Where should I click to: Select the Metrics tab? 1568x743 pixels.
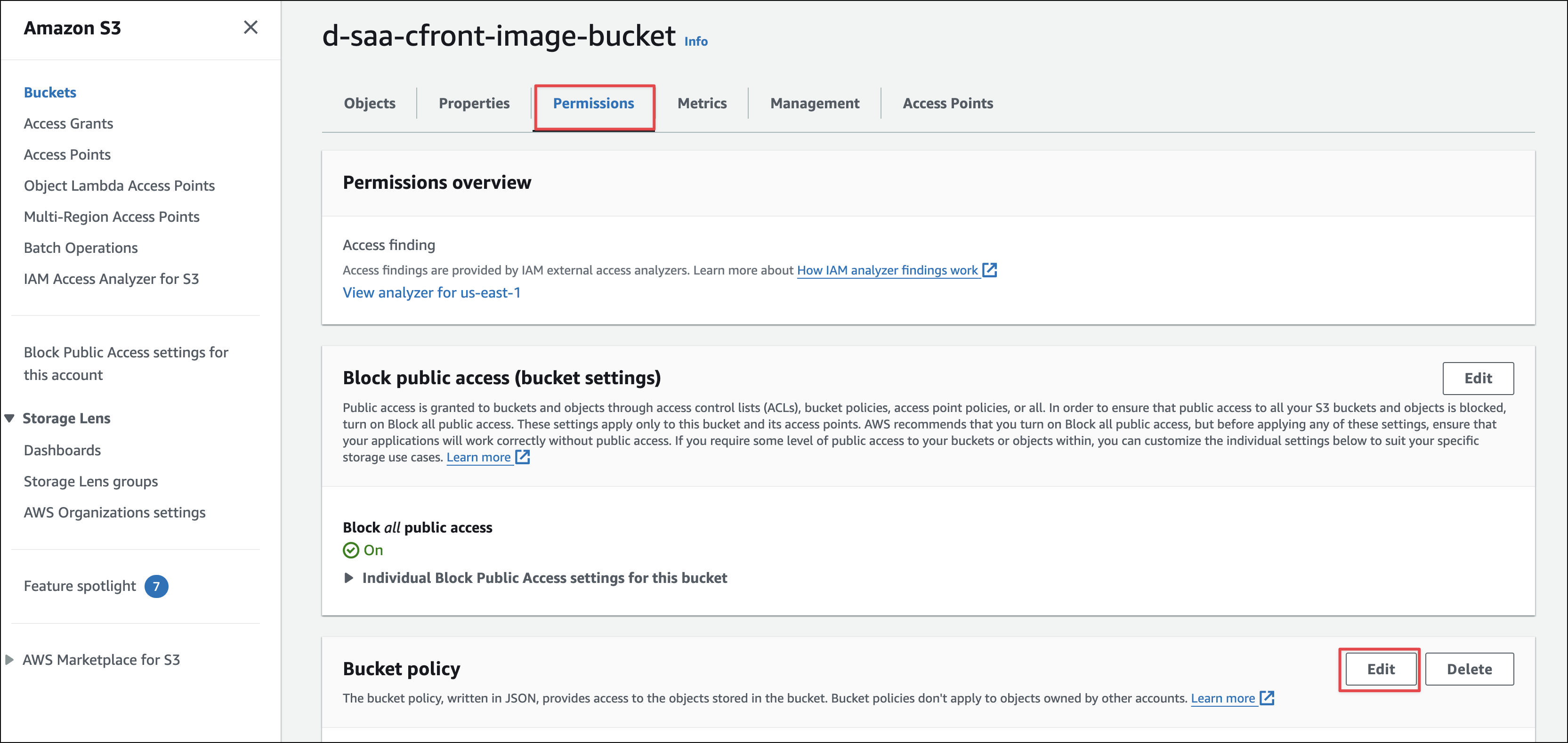702,104
